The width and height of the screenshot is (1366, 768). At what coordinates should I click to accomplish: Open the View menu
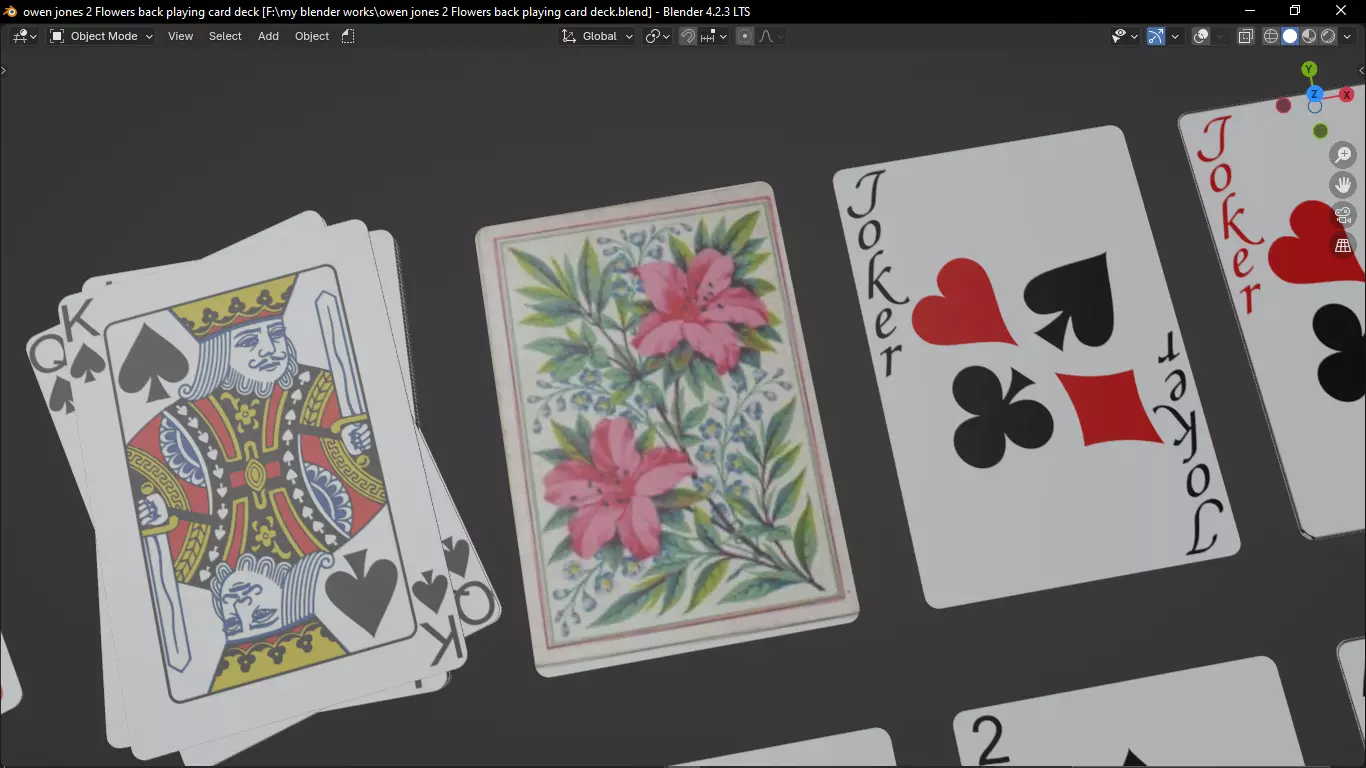[x=180, y=36]
